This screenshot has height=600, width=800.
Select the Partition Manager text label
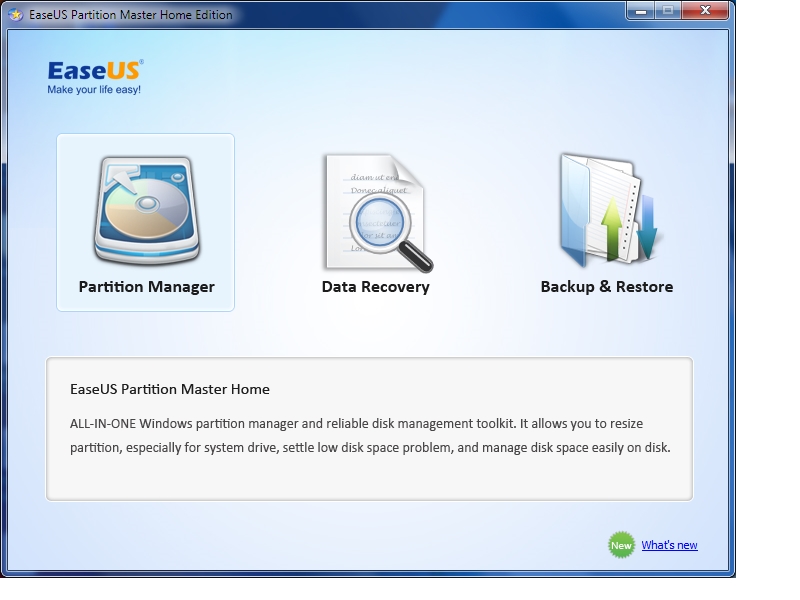coord(146,287)
